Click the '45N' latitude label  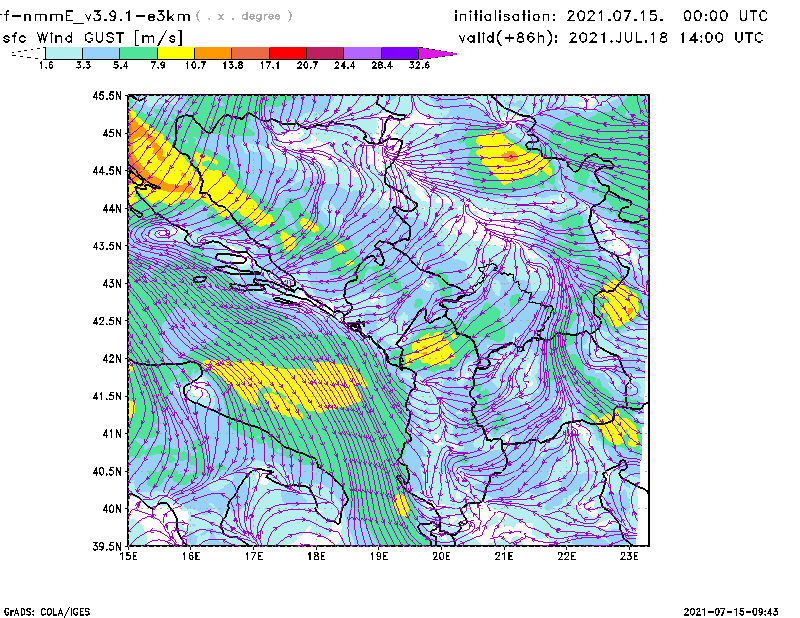pyautogui.click(x=112, y=133)
